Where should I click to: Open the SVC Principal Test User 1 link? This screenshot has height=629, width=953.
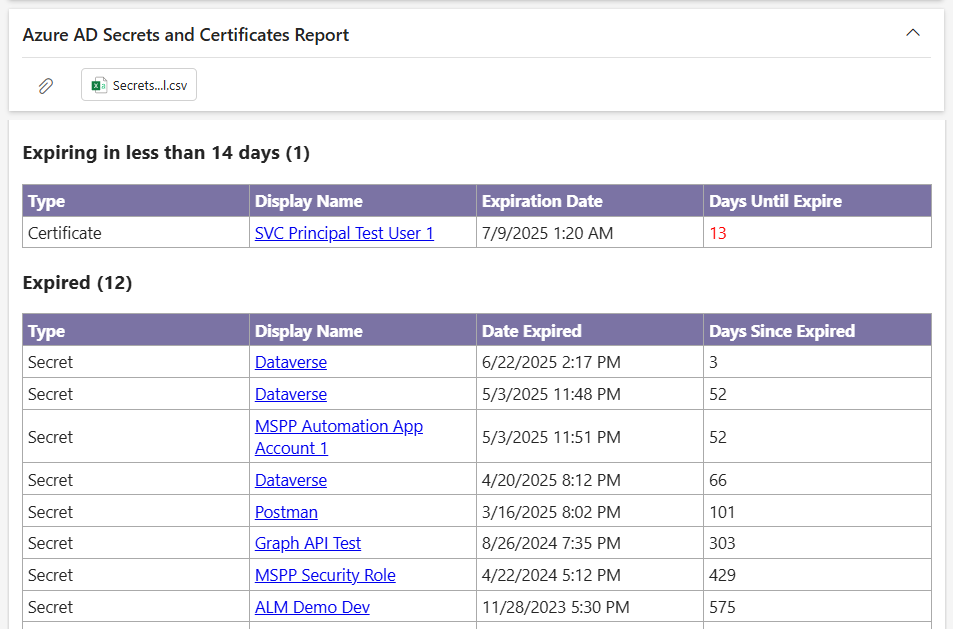(344, 233)
